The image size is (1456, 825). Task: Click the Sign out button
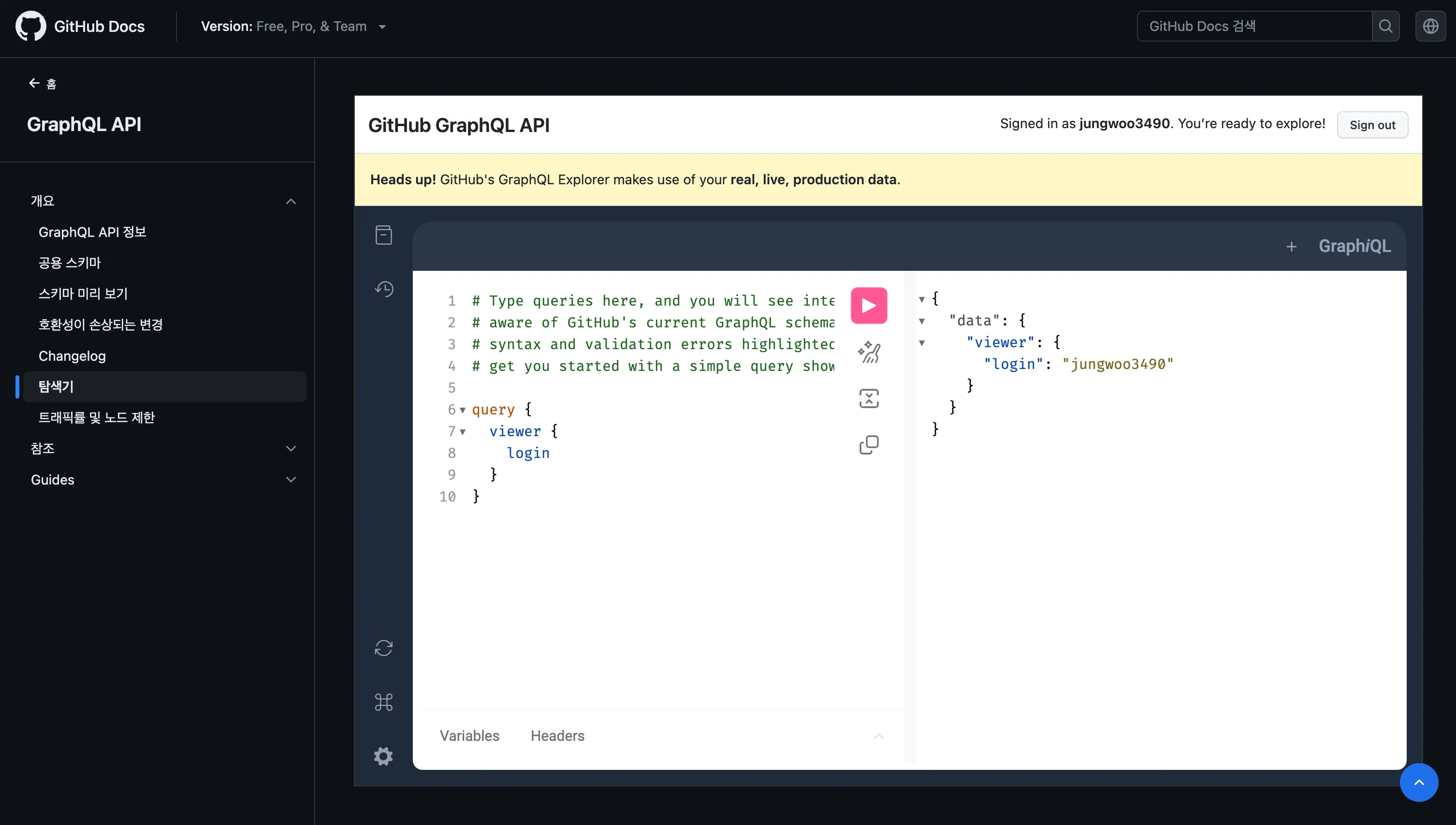tap(1372, 125)
